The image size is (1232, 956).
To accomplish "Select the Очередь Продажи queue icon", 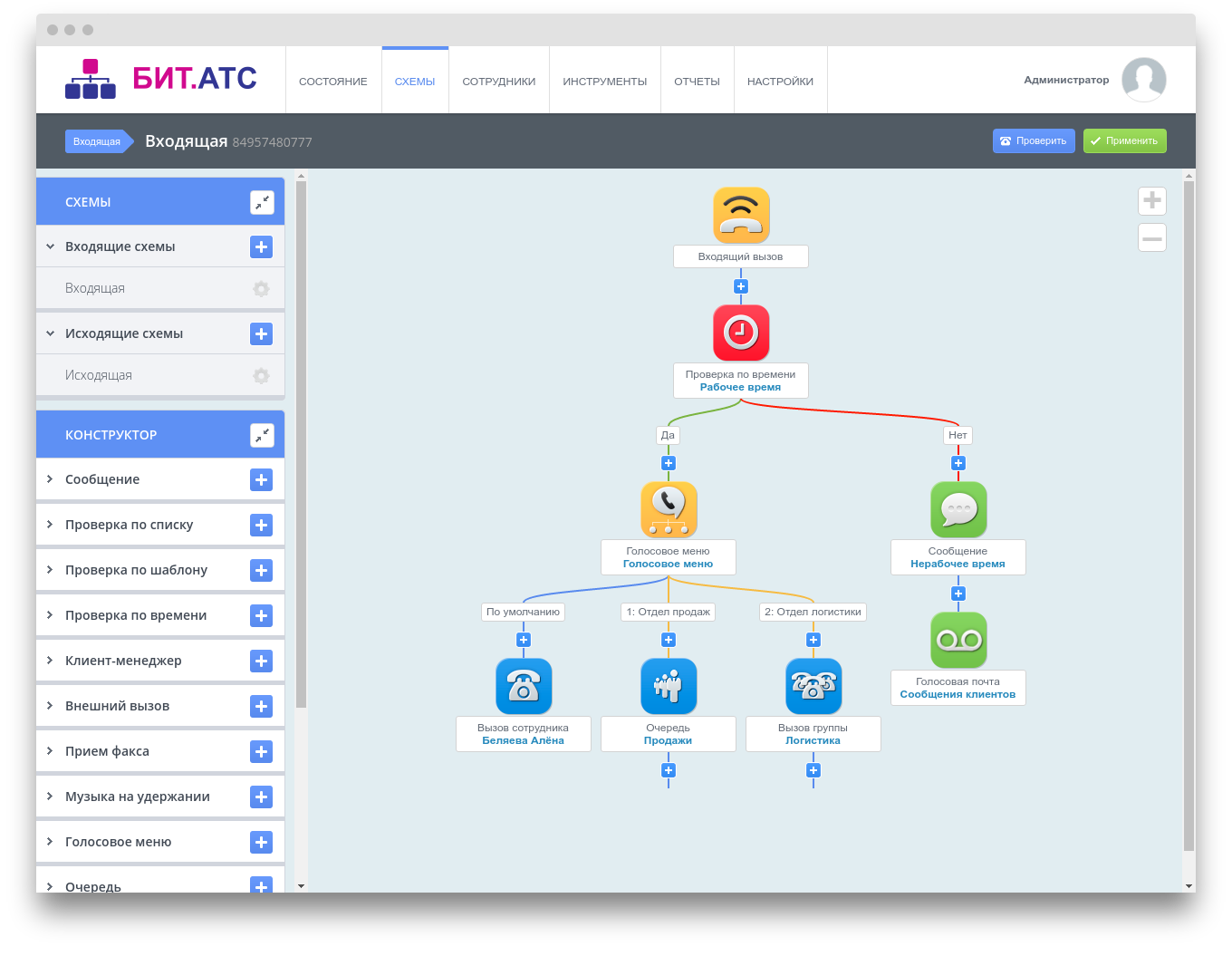I will point(669,686).
